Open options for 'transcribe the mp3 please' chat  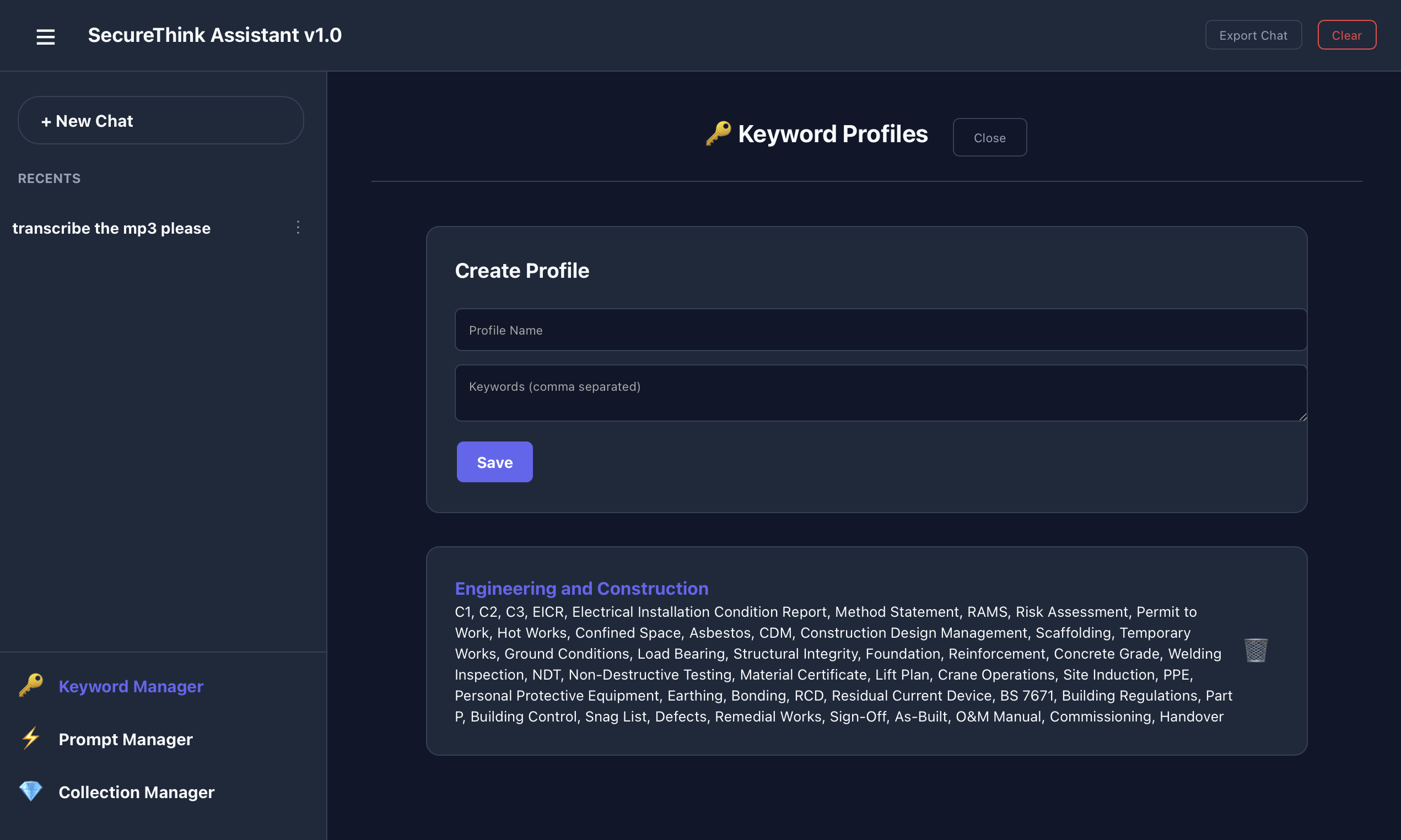pos(298,228)
